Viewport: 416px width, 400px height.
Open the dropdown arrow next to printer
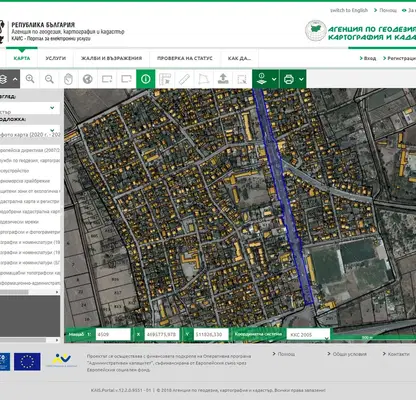301,79
